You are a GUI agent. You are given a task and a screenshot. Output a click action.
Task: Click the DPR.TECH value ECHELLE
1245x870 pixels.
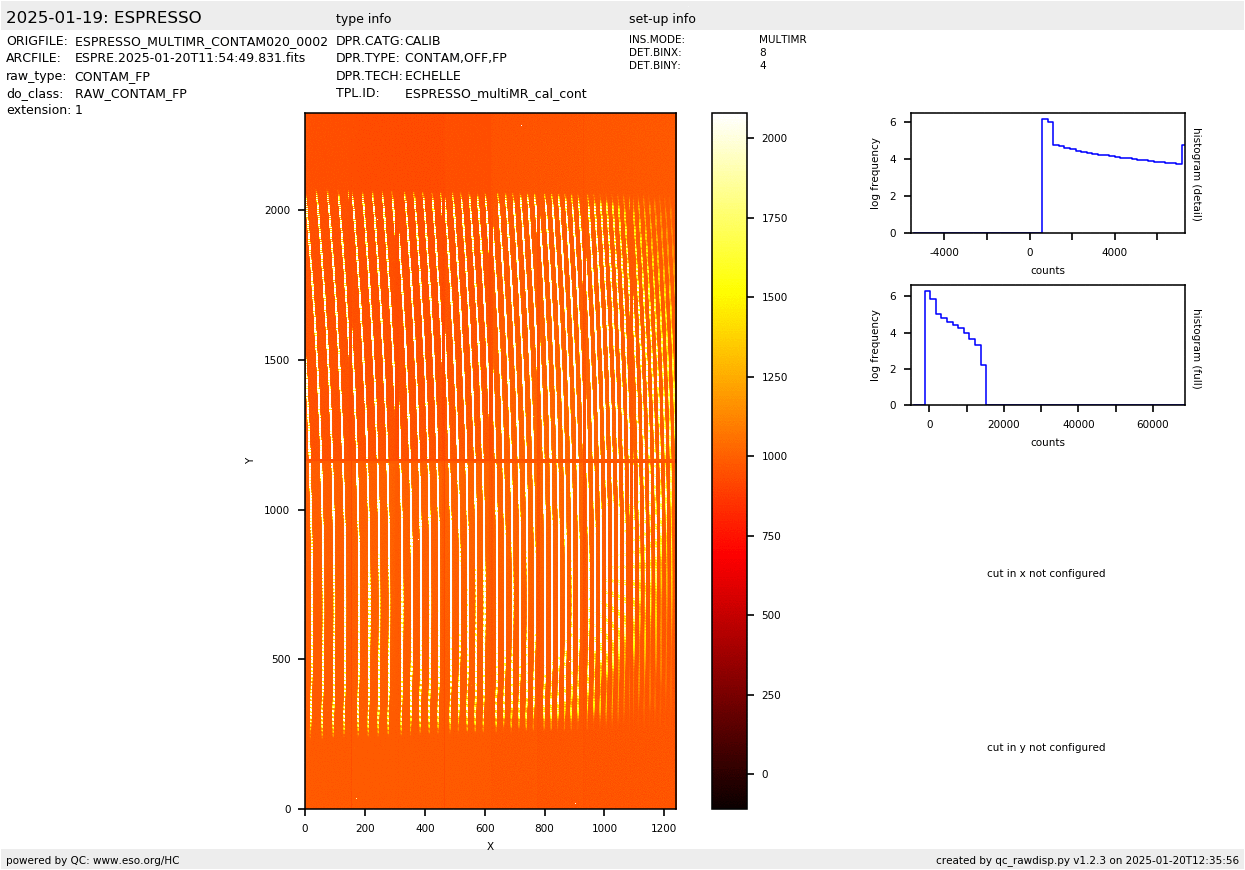coord(432,76)
